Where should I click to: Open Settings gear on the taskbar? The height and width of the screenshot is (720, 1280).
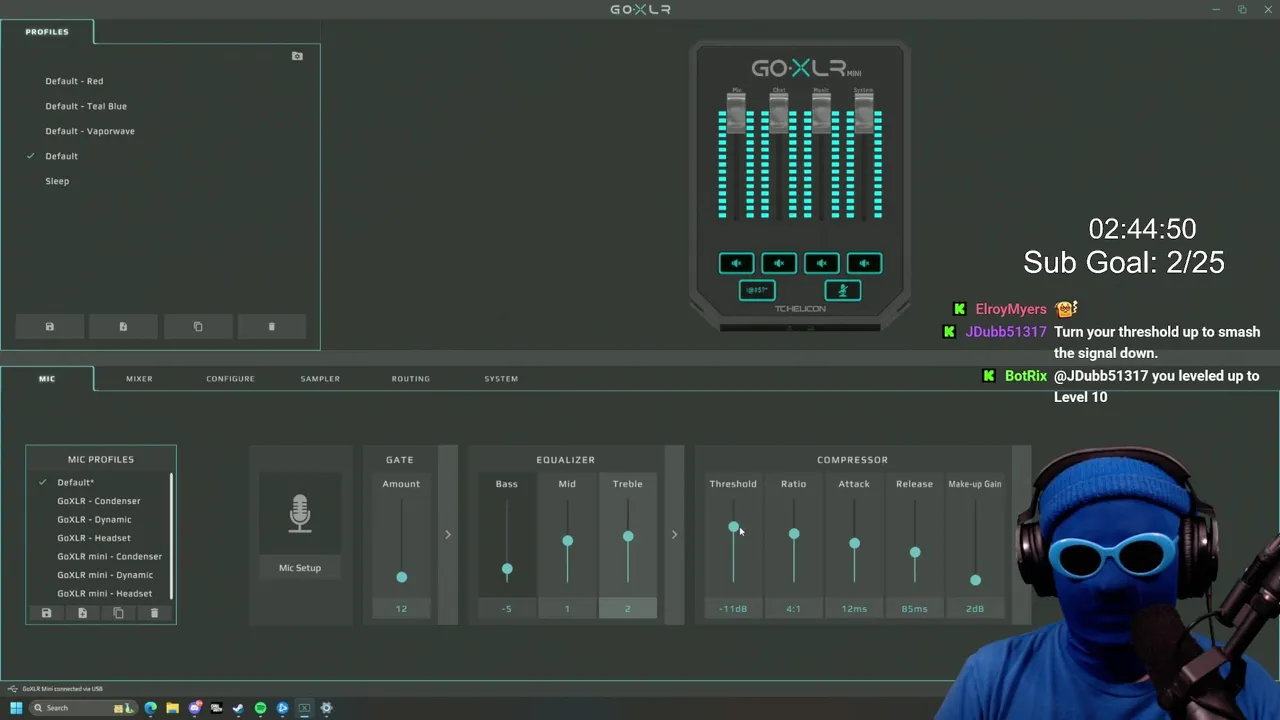326,708
